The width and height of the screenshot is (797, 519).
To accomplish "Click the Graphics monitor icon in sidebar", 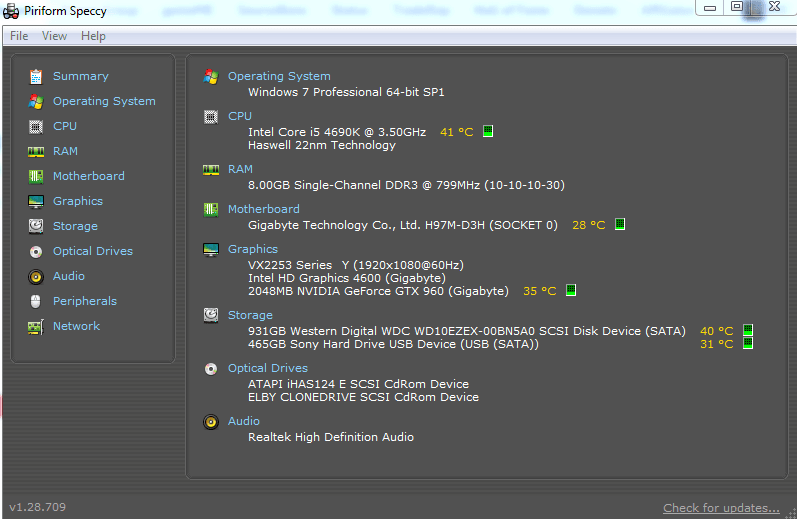I will (36, 201).
